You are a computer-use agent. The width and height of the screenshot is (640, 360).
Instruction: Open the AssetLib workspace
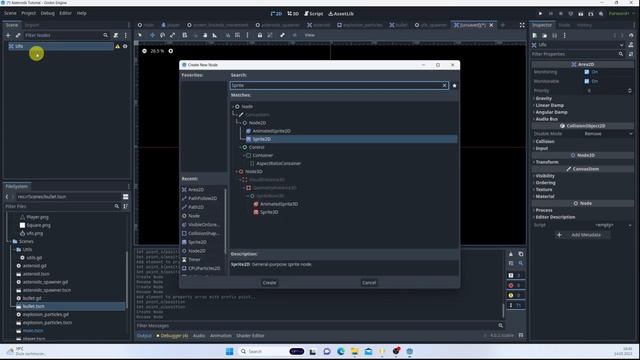click(341, 13)
